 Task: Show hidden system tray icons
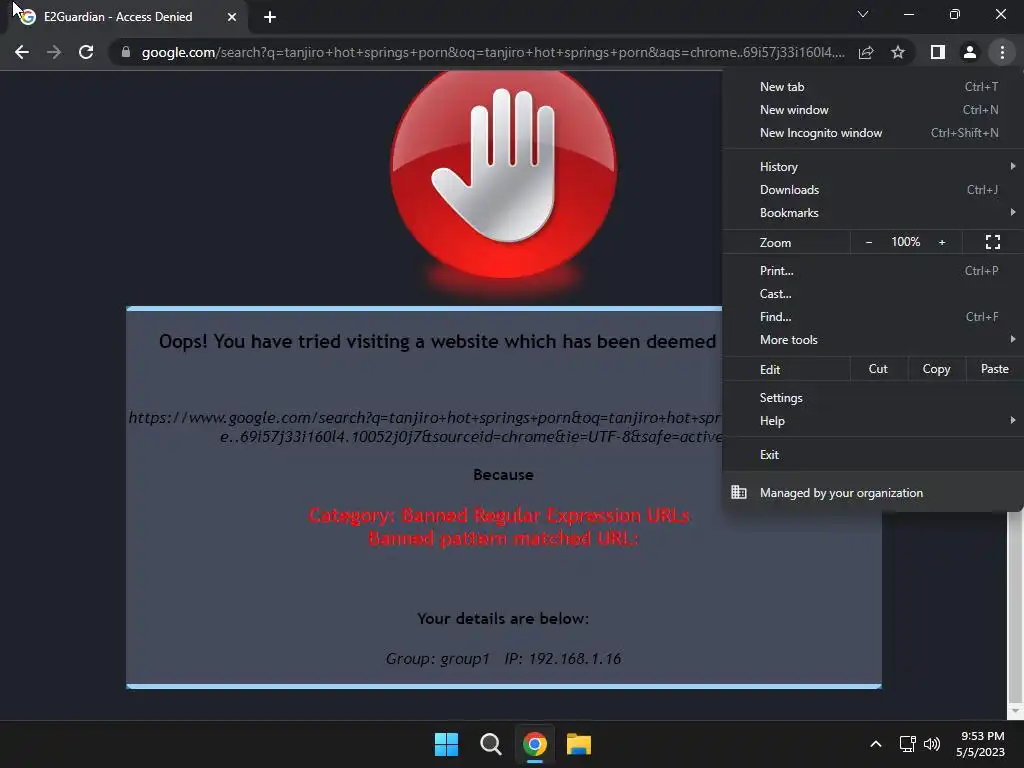tap(876, 744)
